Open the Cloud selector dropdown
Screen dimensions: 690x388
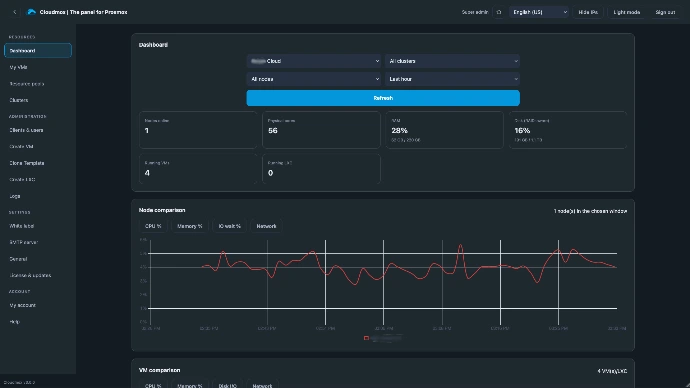coord(314,61)
